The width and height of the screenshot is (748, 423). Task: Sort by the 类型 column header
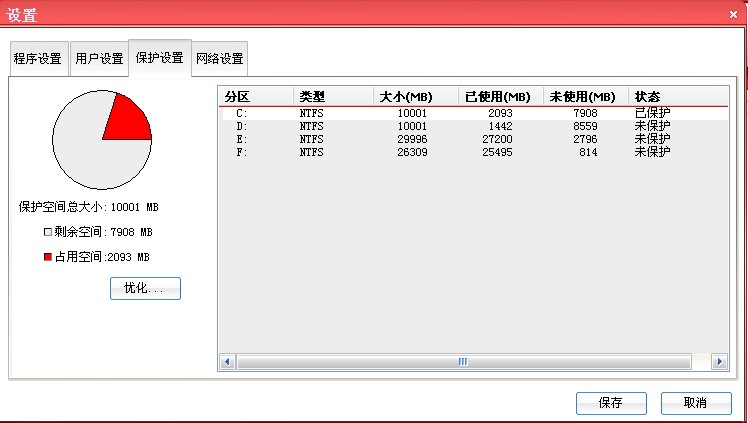[x=333, y=97]
